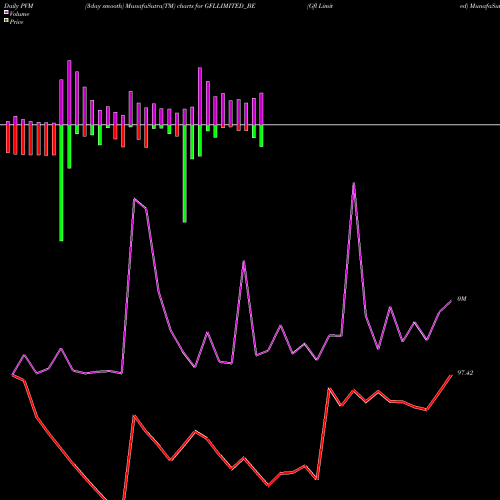Click the 'Price' legend label
This screenshot has height=500, width=500.
pyautogui.click(x=16, y=22)
